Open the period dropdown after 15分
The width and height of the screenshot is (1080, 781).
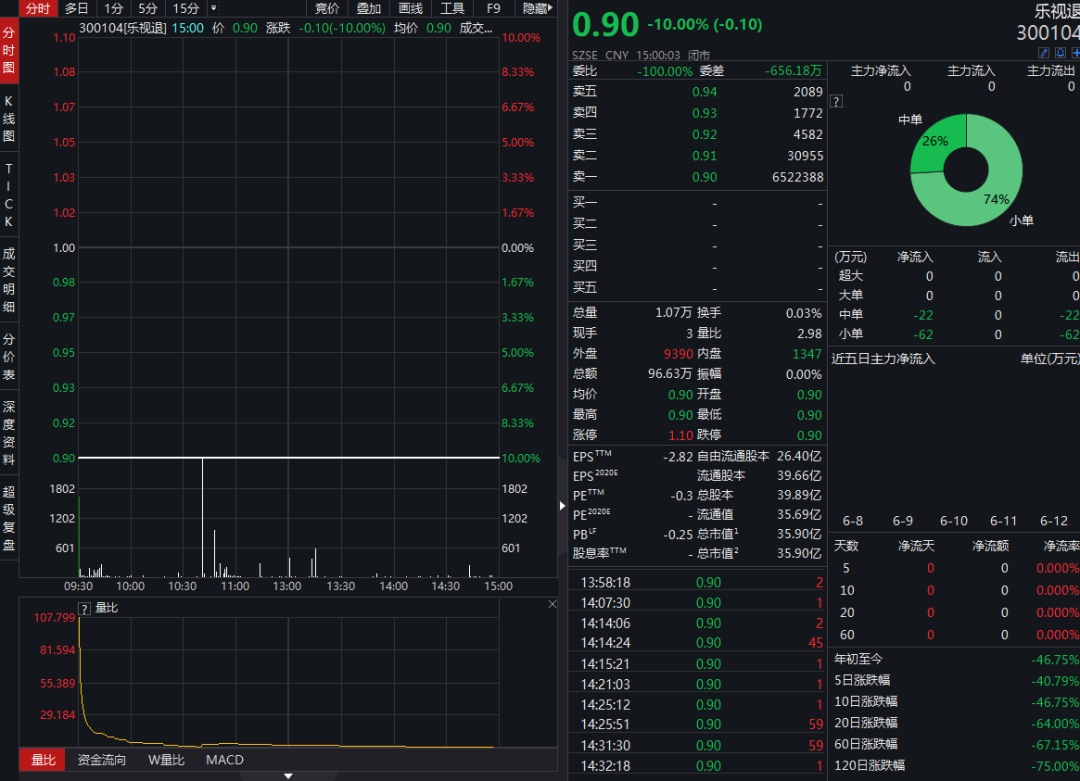point(212,8)
